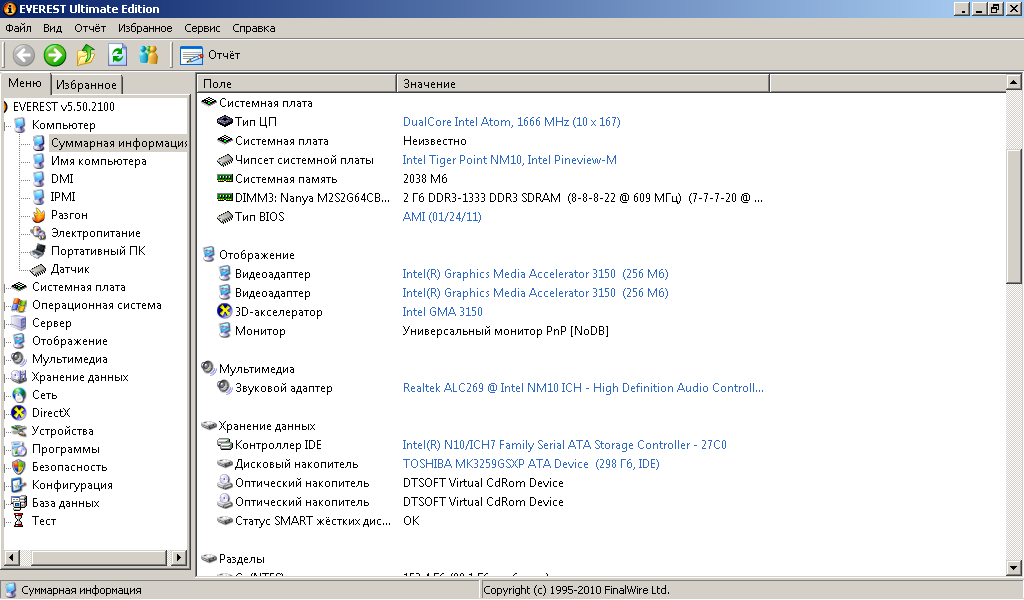Click the База данных icon
This screenshot has width=1024, height=600.
click(x=20, y=503)
